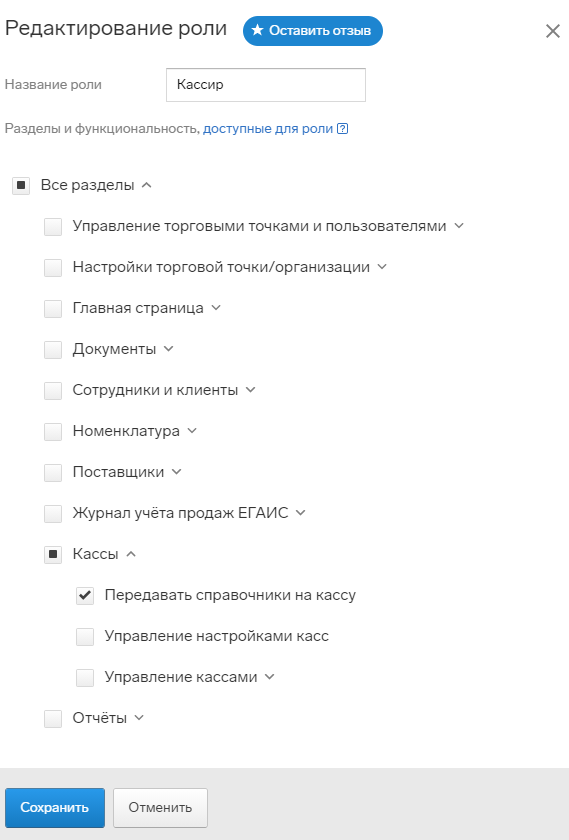Expand the Номенклатура section
Screen dimensions: 569x840
(x=192, y=431)
